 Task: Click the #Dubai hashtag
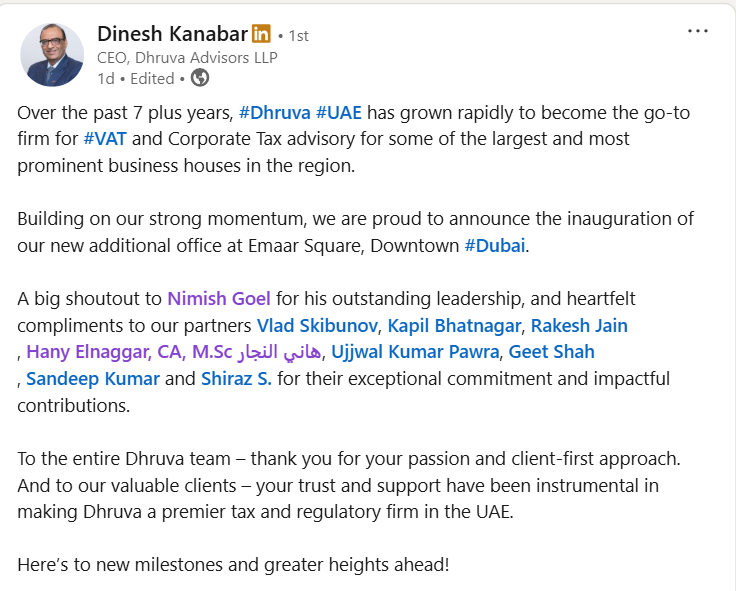click(x=495, y=245)
